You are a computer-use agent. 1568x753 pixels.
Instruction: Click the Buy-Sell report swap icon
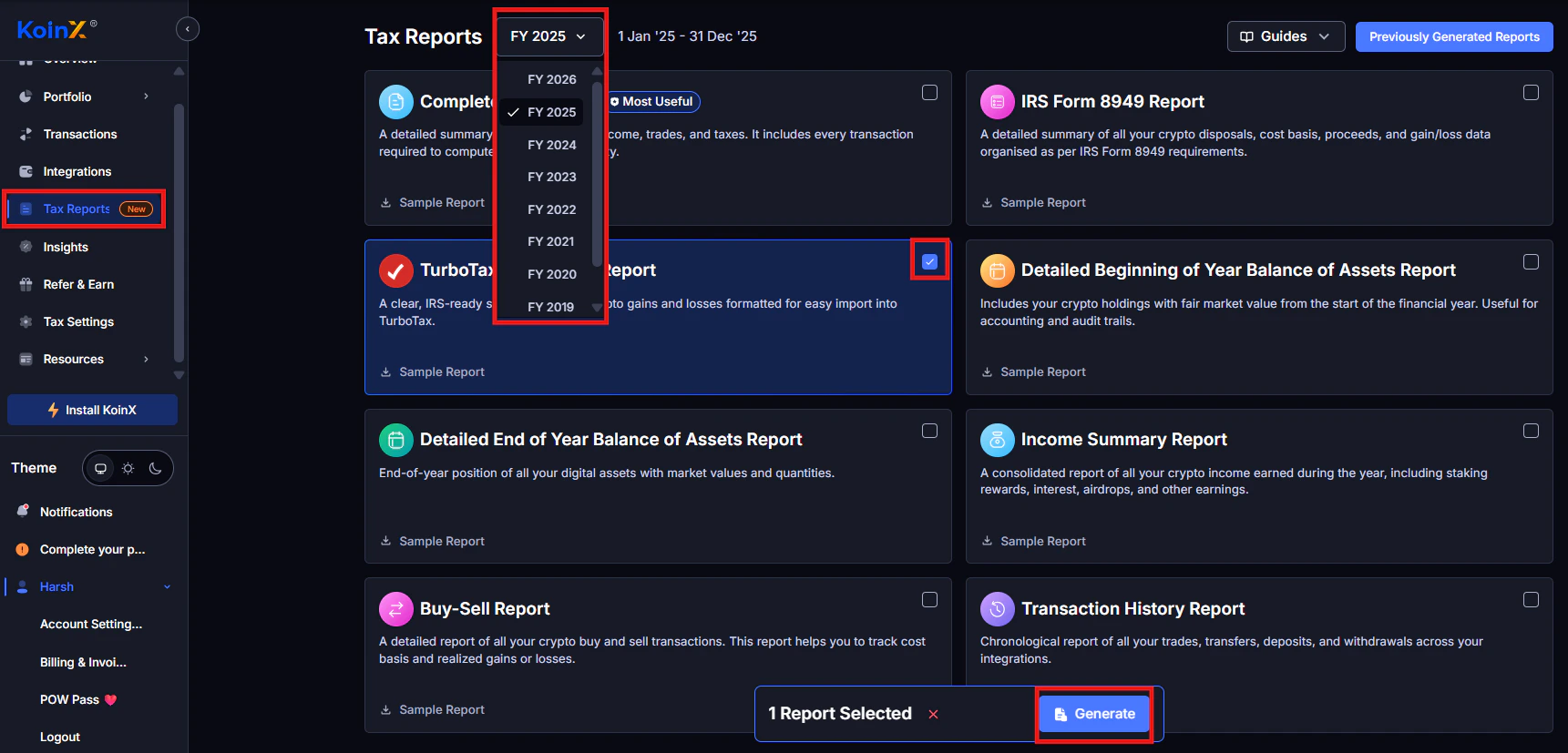coord(395,609)
